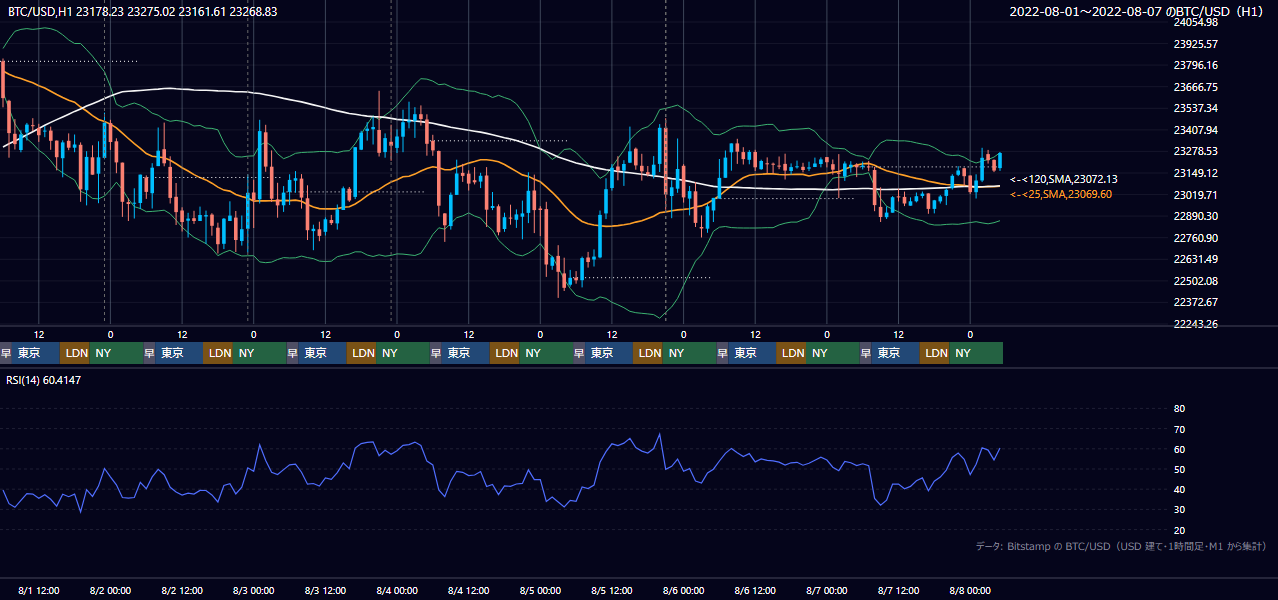Click the 2022-08-01~2022-08-07 chart title
Image resolution: width=1278 pixels, height=600 pixels.
(x=1139, y=12)
